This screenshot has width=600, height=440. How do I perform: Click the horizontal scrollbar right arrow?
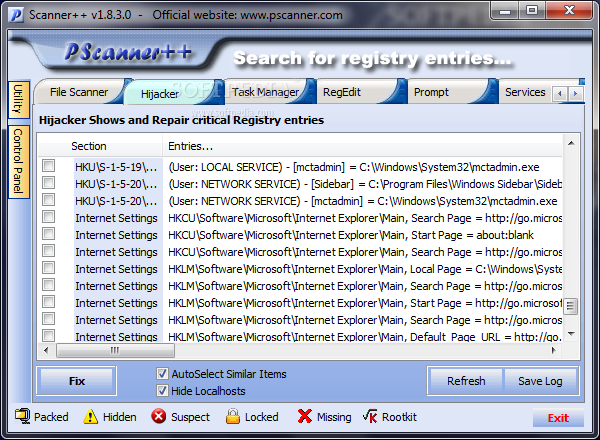pyautogui.click(x=554, y=350)
